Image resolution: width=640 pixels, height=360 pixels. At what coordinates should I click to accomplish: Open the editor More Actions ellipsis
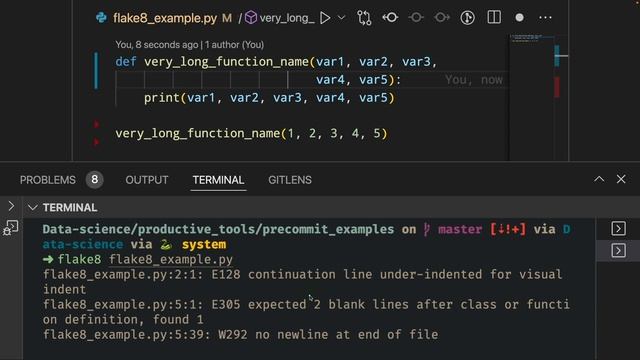pyautogui.click(x=545, y=18)
